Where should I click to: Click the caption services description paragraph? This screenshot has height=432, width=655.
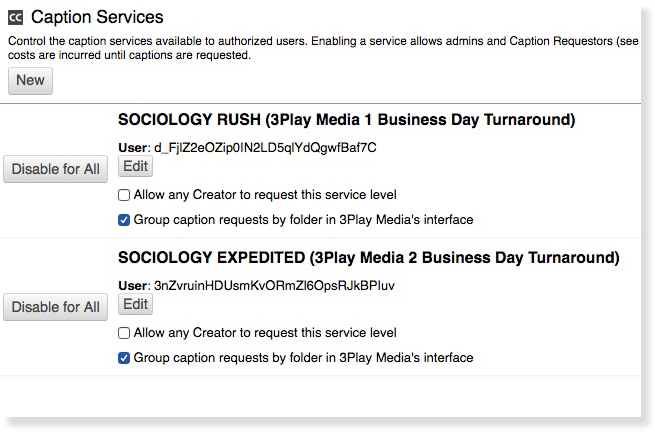point(323,48)
